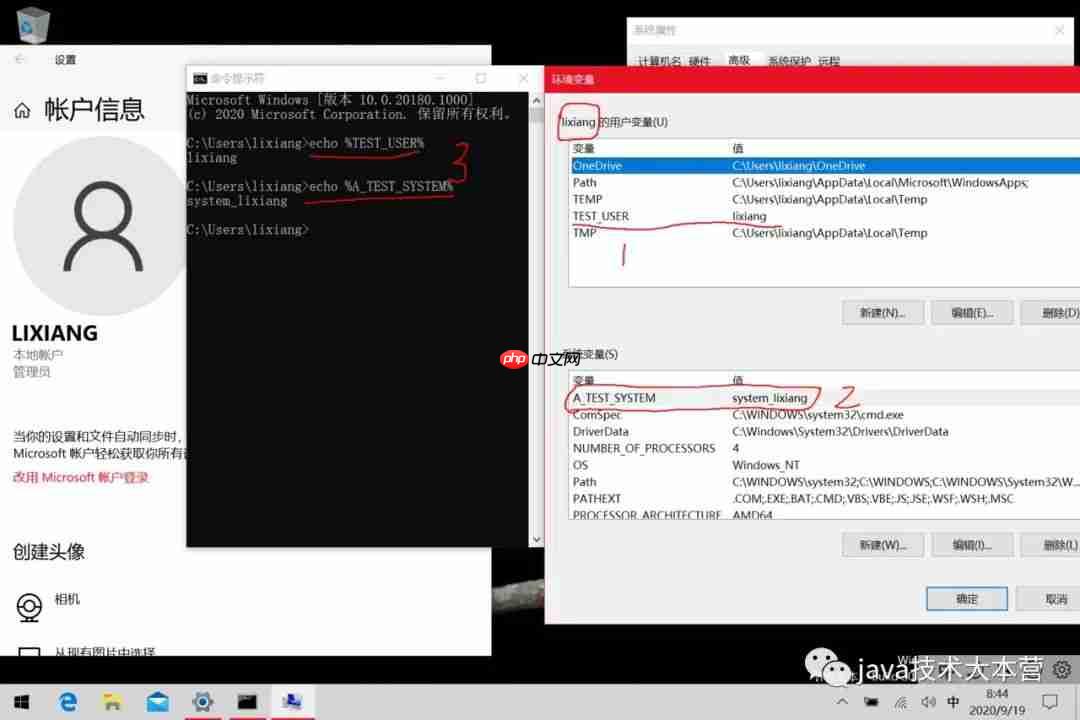Click the back arrow in the Settings window
Screen dimensions: 1080x720
click(20, 59)
